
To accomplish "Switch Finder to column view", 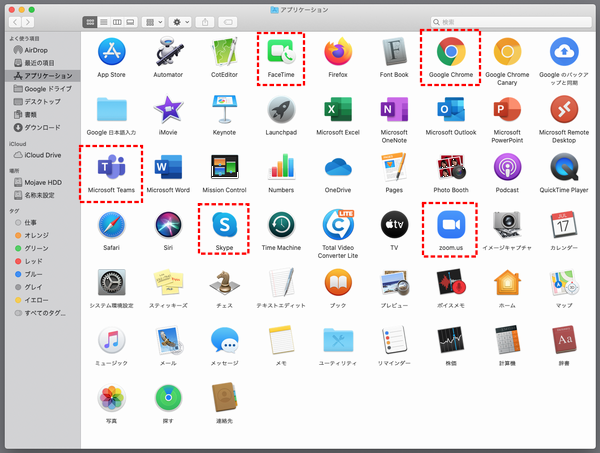I will tap(117, 22).
